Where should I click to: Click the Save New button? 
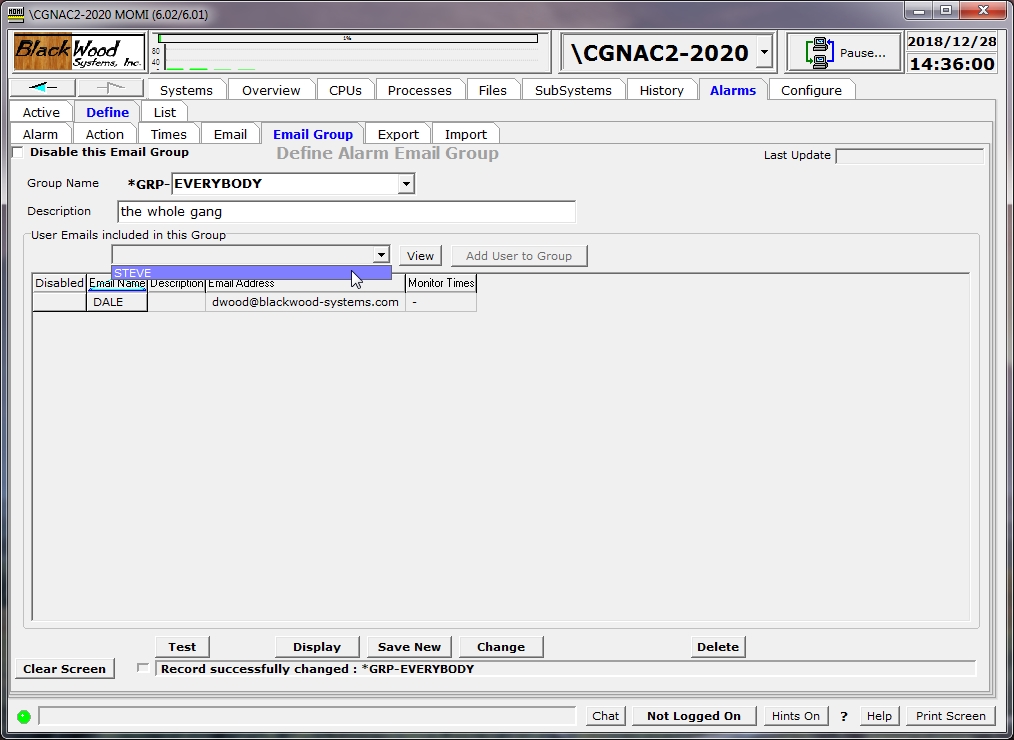coord(409,647)
